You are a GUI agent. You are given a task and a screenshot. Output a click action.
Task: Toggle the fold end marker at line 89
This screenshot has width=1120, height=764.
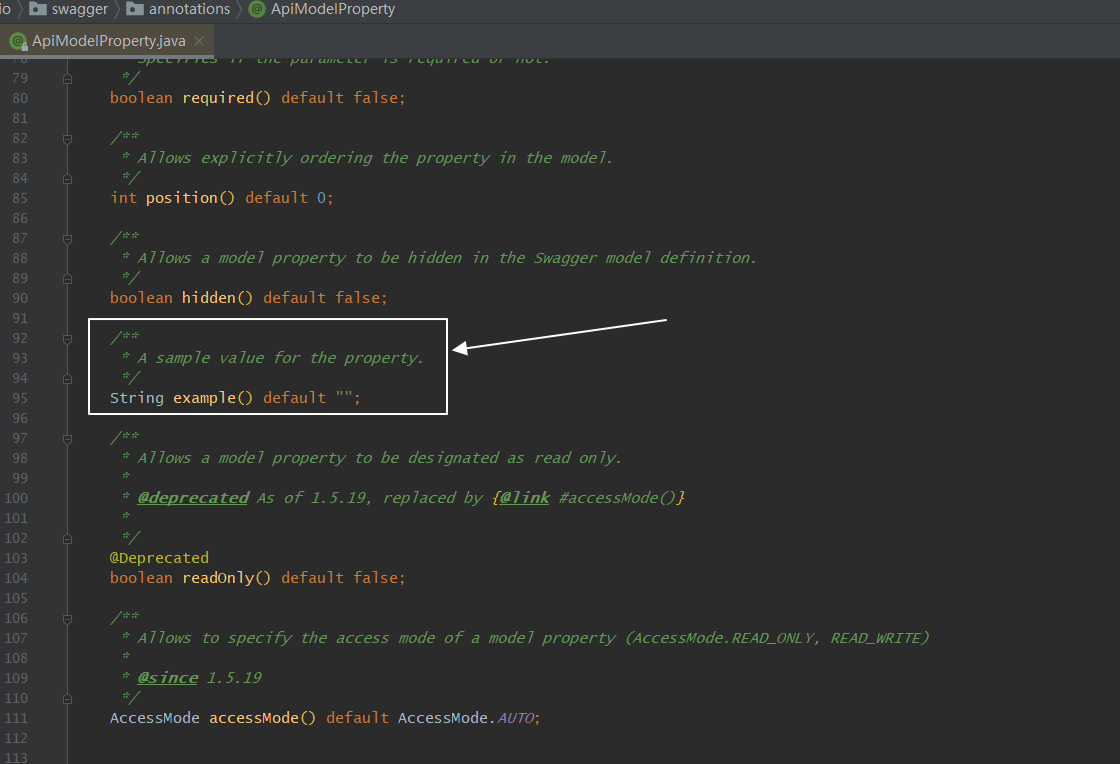tap(67, 278)
